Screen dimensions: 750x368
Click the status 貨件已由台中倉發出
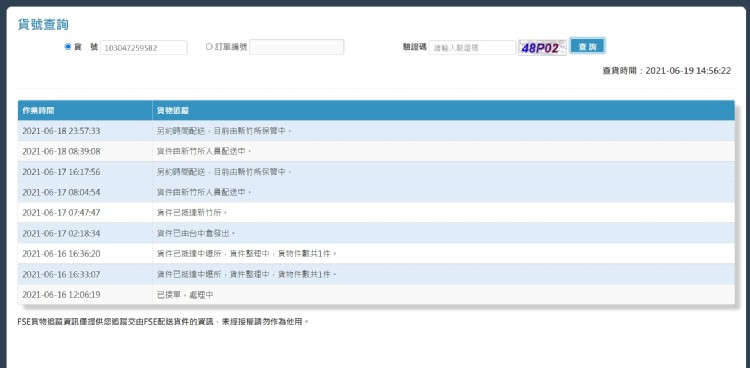(x=196, y=233)
